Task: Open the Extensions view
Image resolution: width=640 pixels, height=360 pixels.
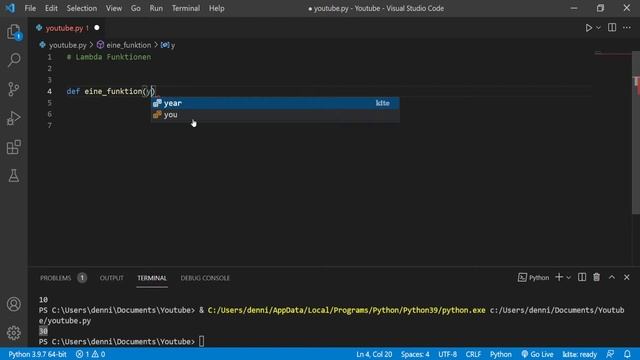Action: coord(13,147)
